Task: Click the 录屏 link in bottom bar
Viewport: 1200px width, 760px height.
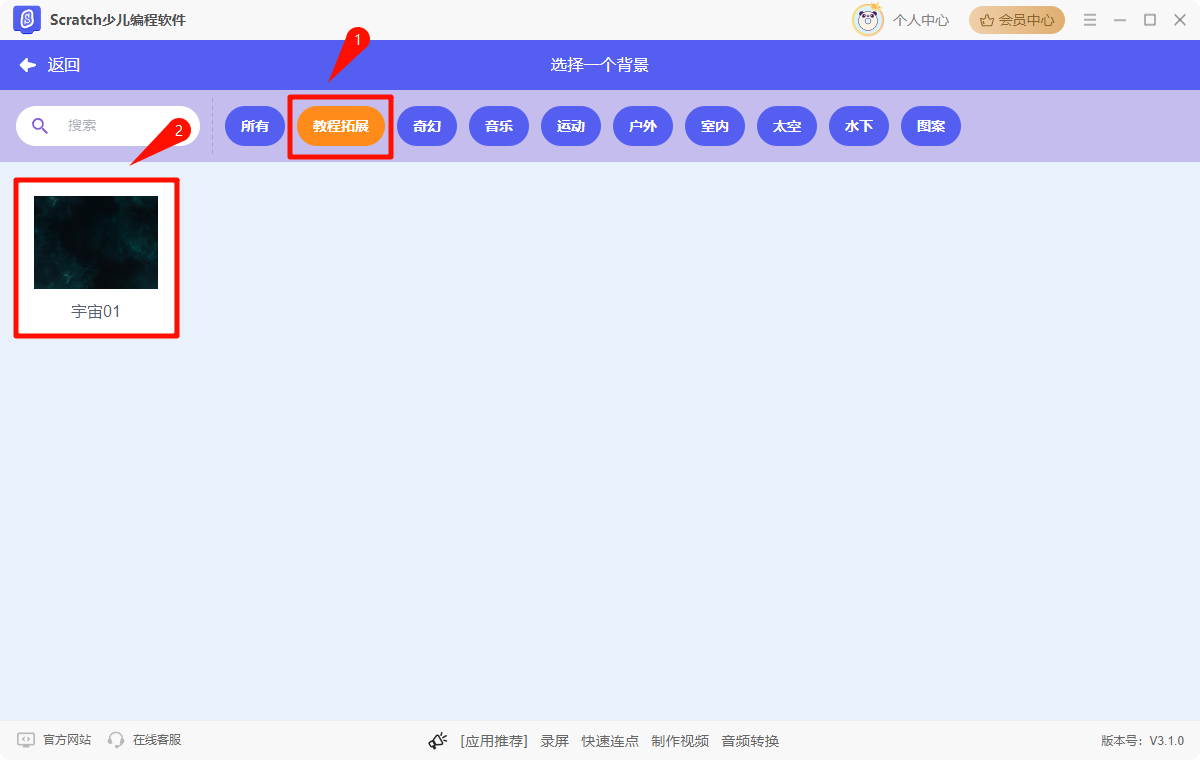Action: coord(554,740)
